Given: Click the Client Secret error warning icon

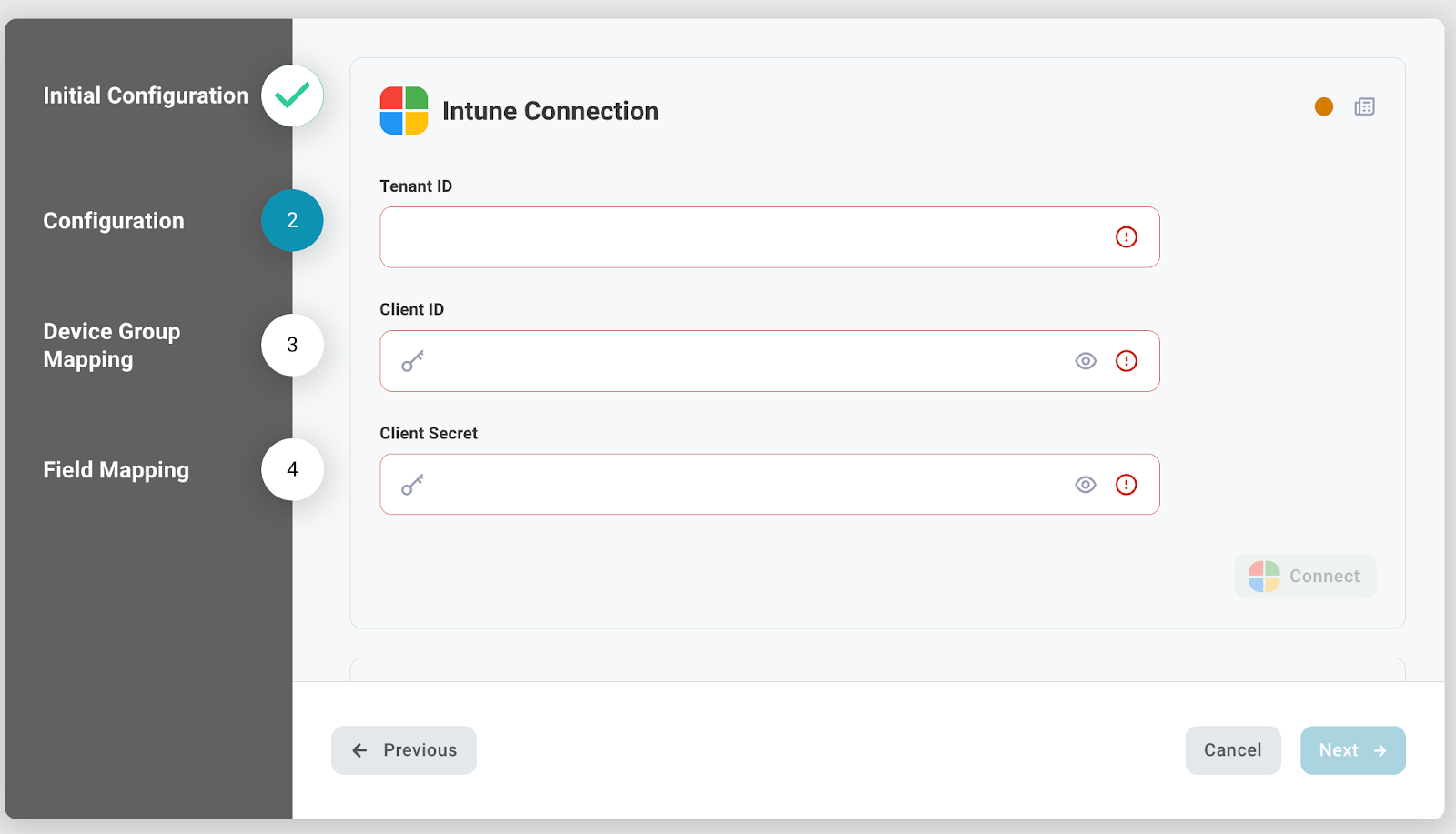Looking at the screenshot, I should click(x=1127, y=485).
